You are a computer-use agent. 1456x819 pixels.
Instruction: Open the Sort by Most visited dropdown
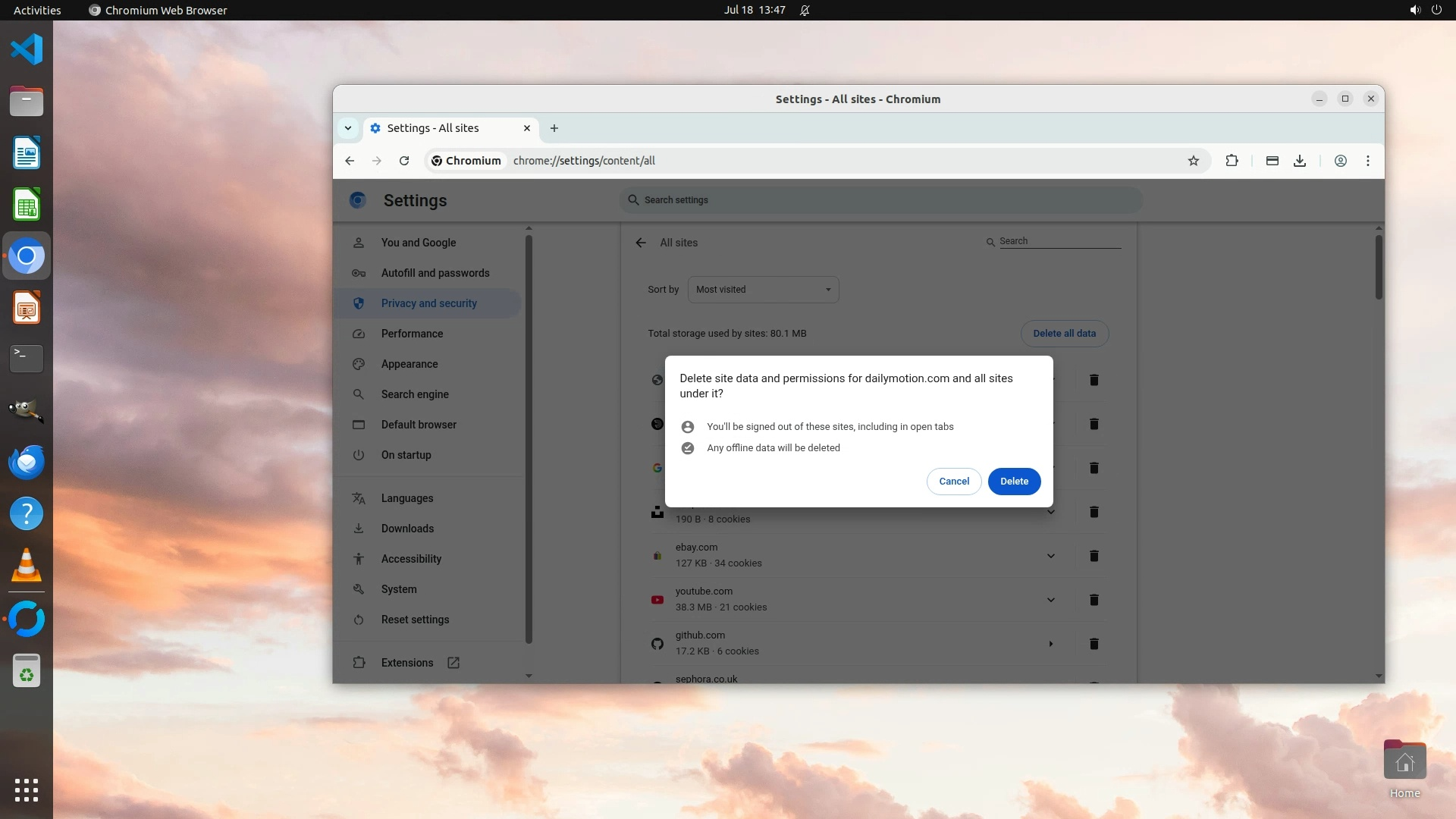(763, 290)
